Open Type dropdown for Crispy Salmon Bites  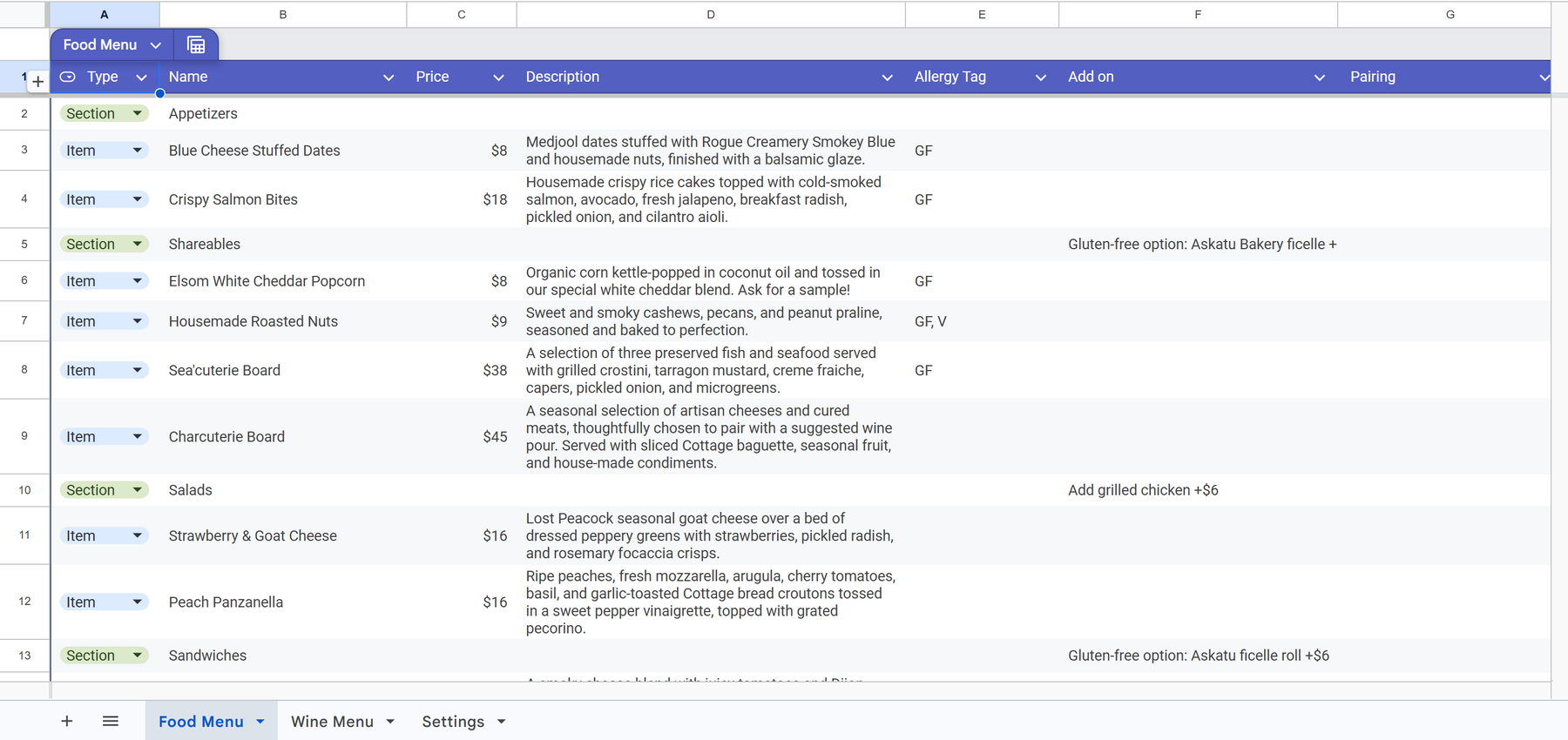click(138, 199)
